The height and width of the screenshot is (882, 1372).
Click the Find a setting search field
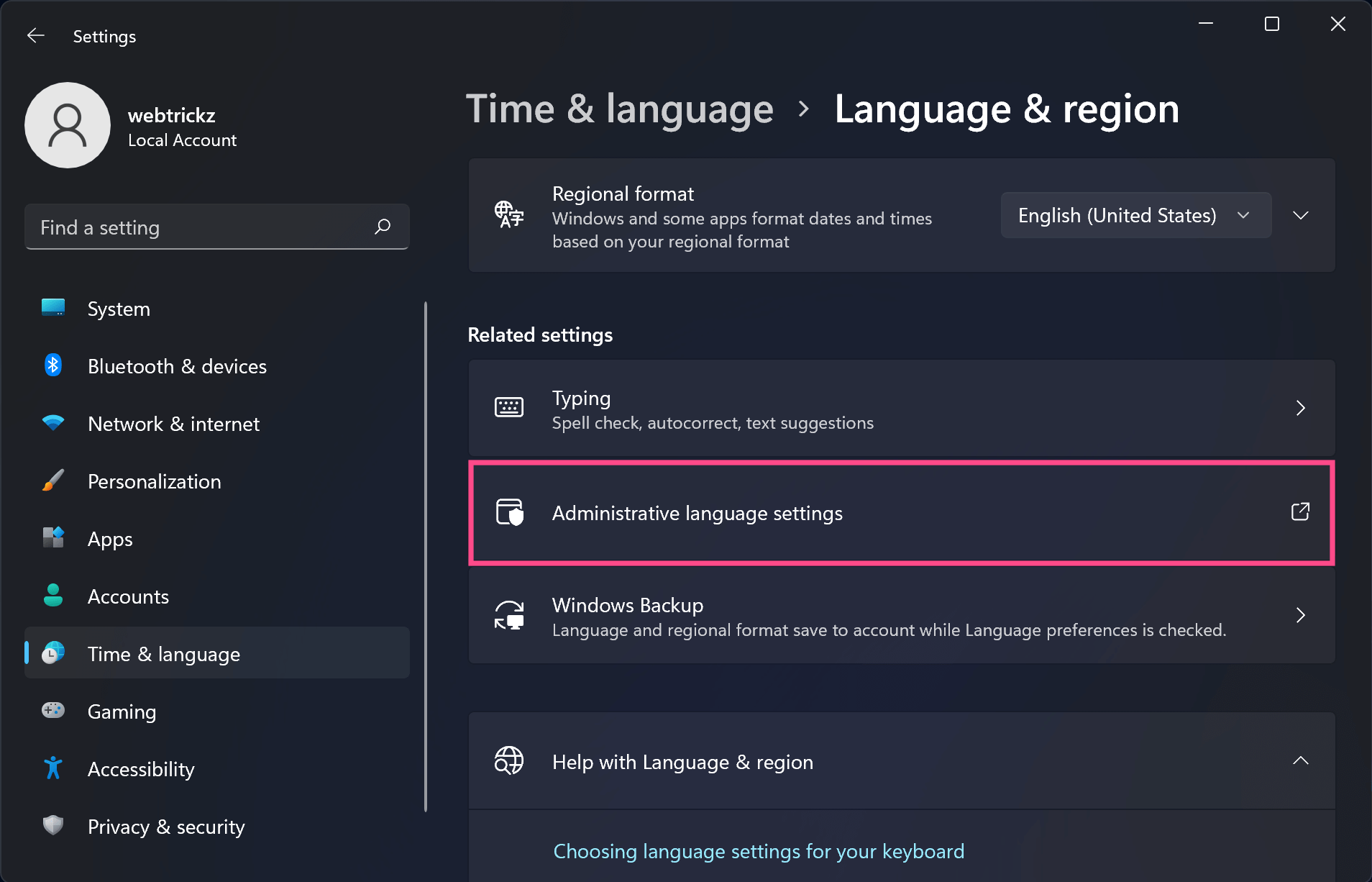click(201, 227)
